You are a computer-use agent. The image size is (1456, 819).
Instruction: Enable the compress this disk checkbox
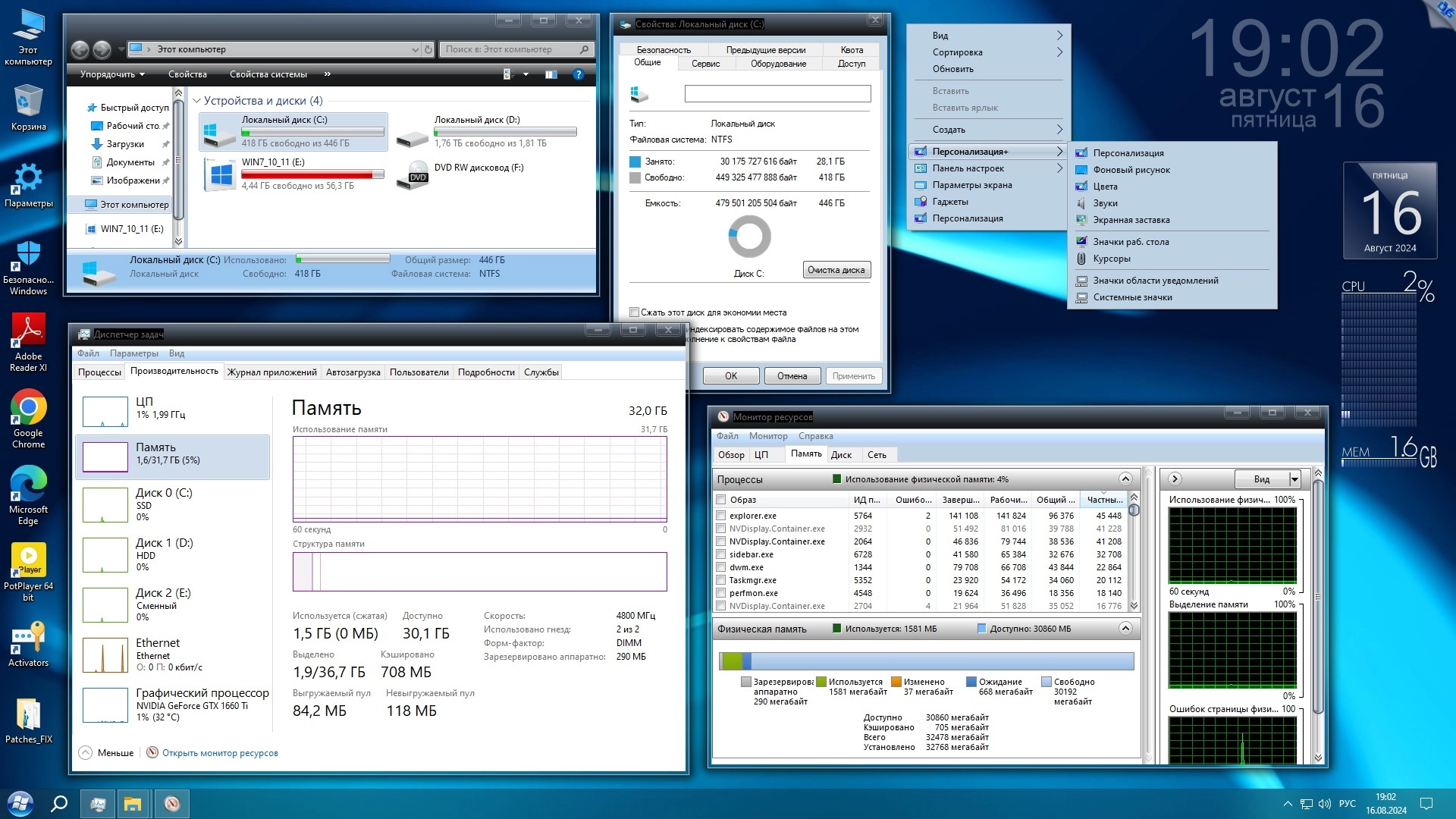coord(635,312)
